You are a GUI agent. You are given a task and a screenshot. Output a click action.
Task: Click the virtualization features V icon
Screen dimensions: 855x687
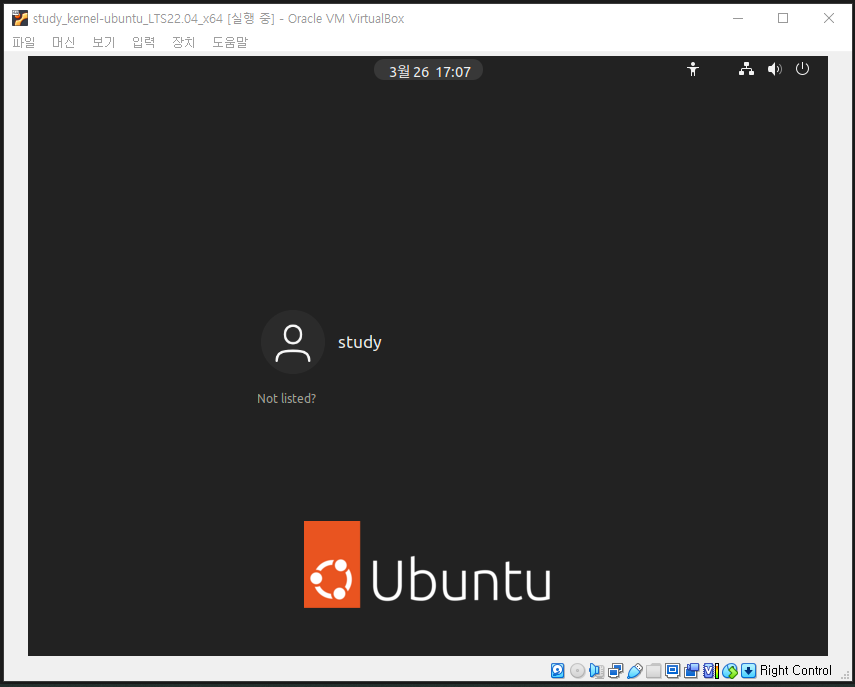pos(709,670)
